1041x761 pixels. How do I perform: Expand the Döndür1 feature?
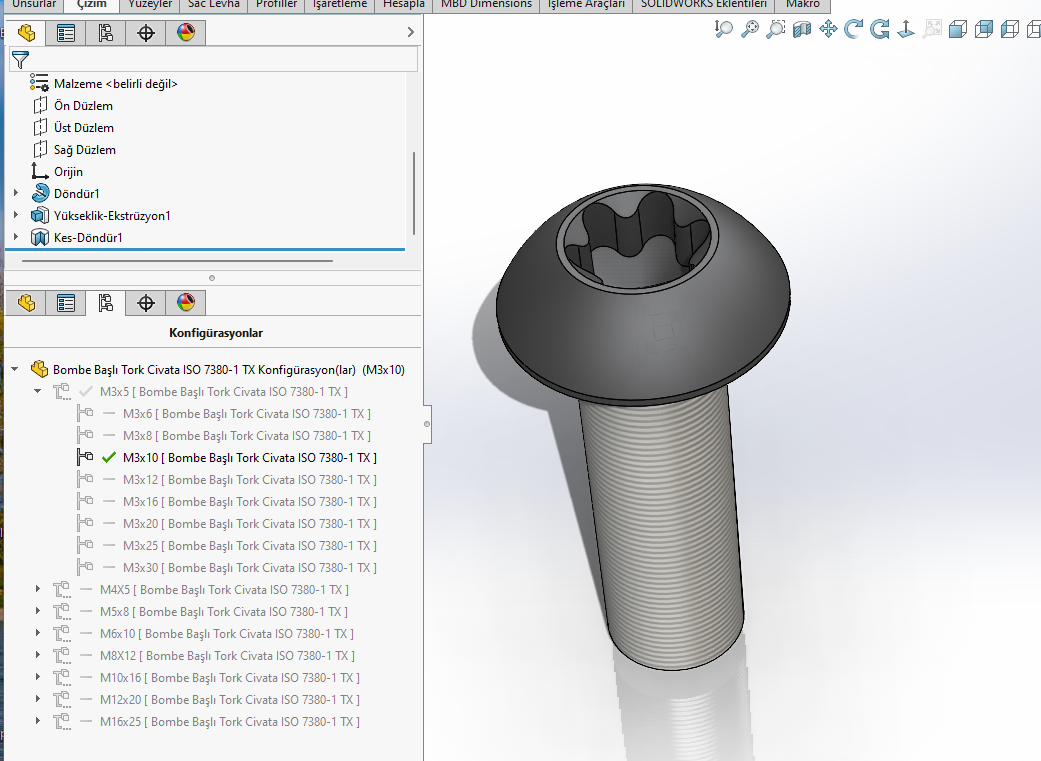click(16, 194)
